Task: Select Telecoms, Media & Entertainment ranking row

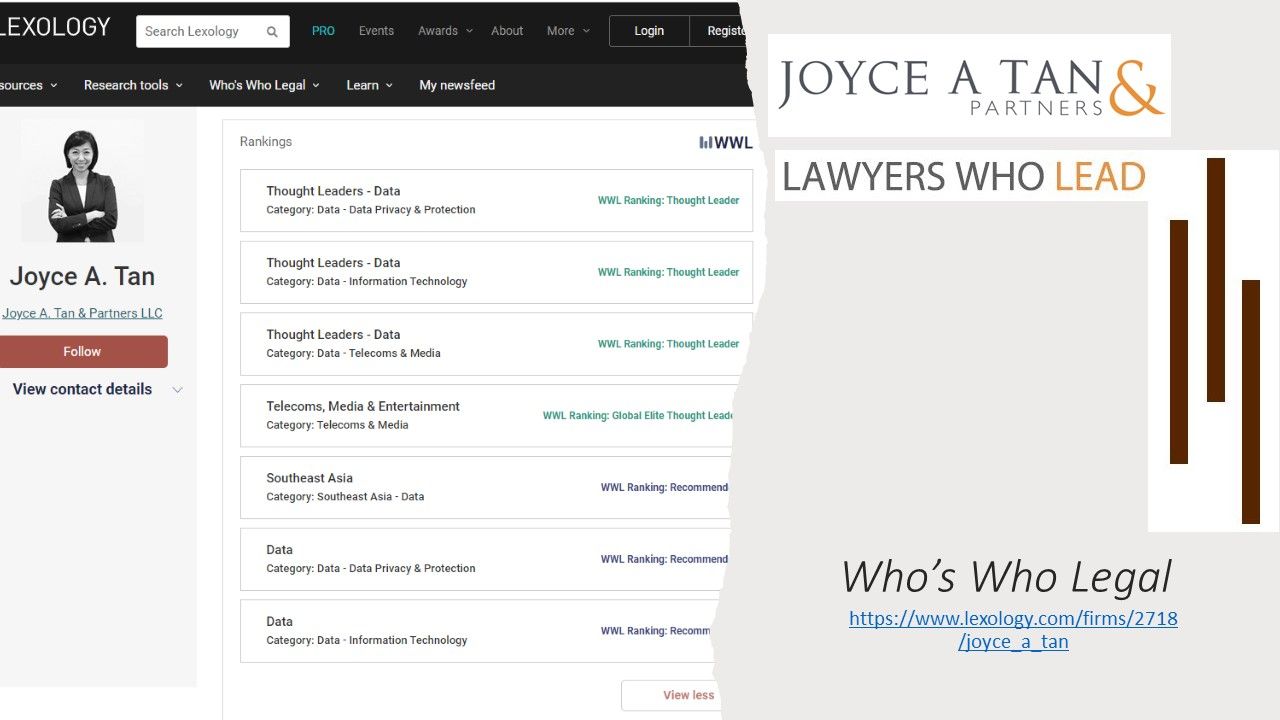Action: point(490,415)
